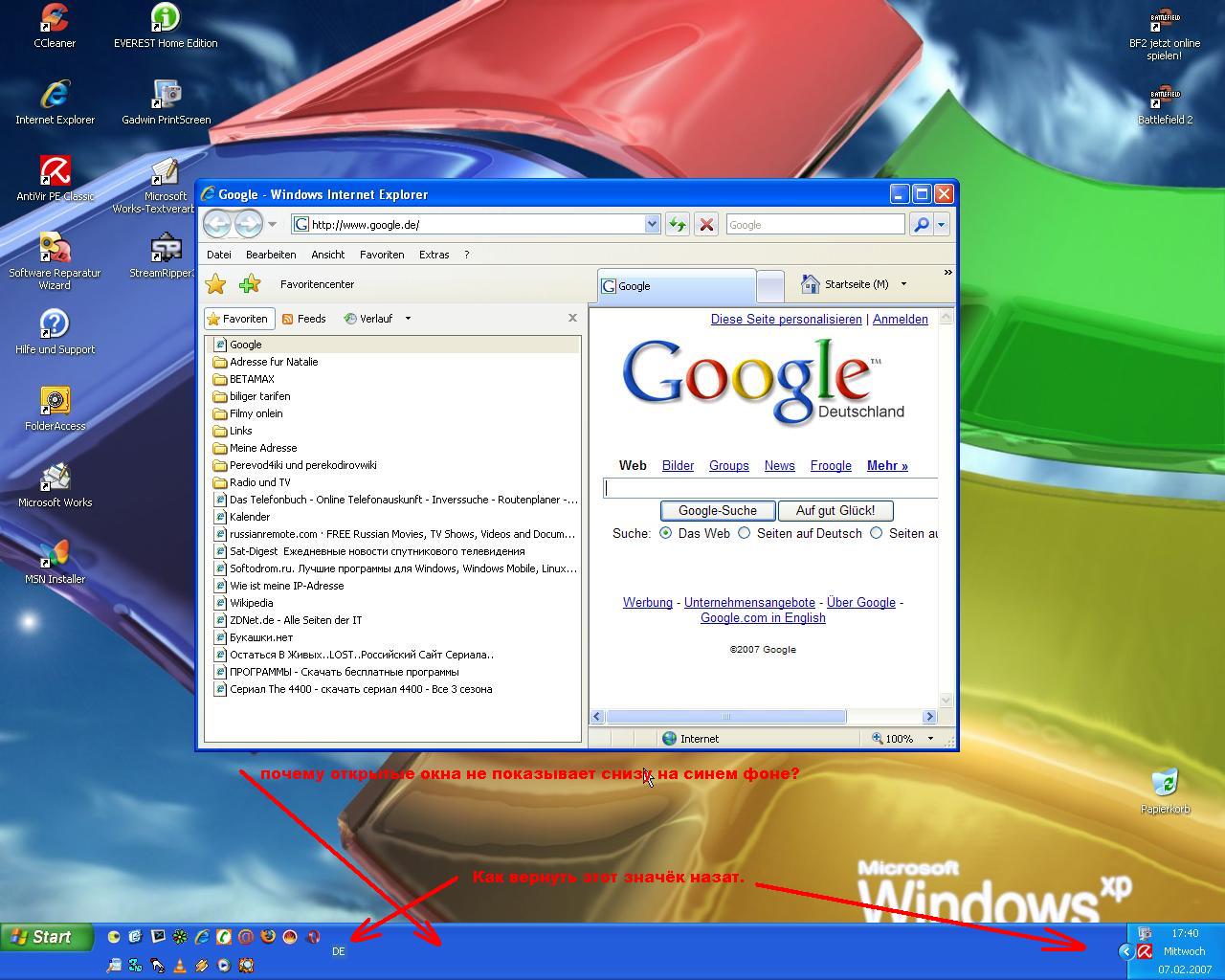Launch VLC cone icon in quick launch

(x=179, y=966)
